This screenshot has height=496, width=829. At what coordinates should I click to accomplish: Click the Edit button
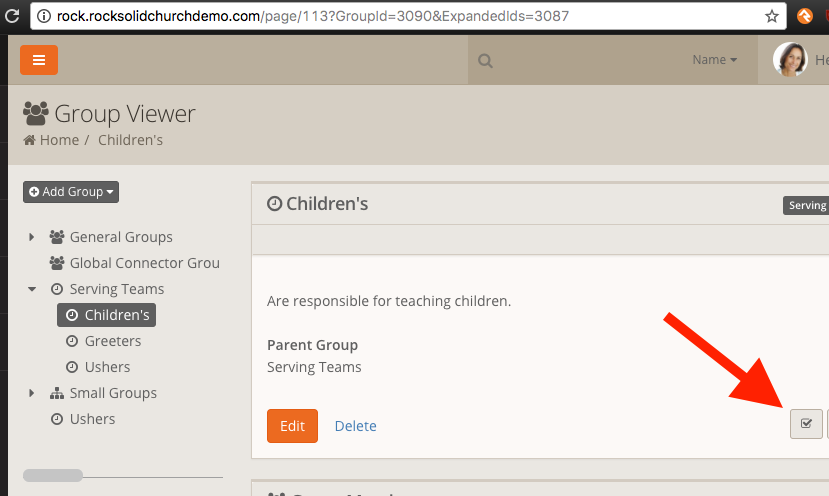(x=292, y=426)
